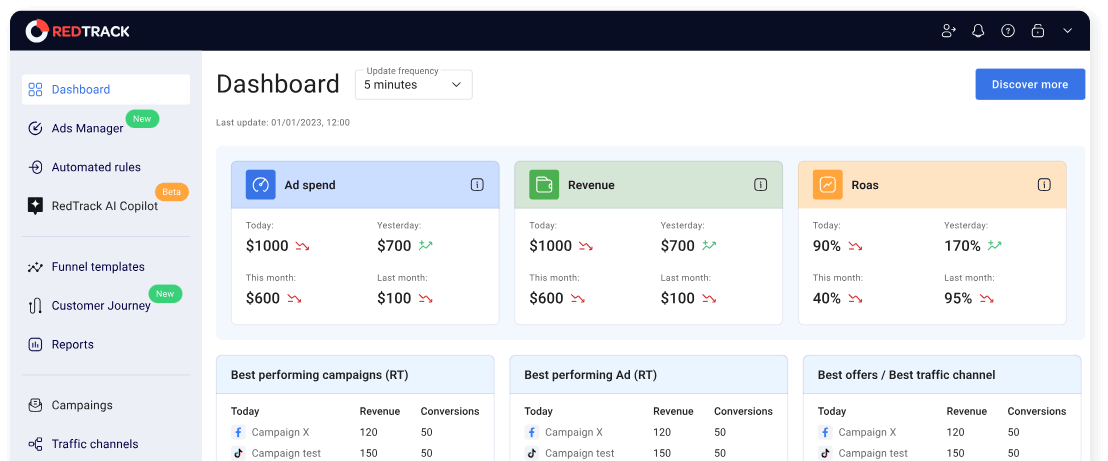Screen dimensions: 1108x461
Task: Click the Traffic channels icon
Action: coord(35,444)
